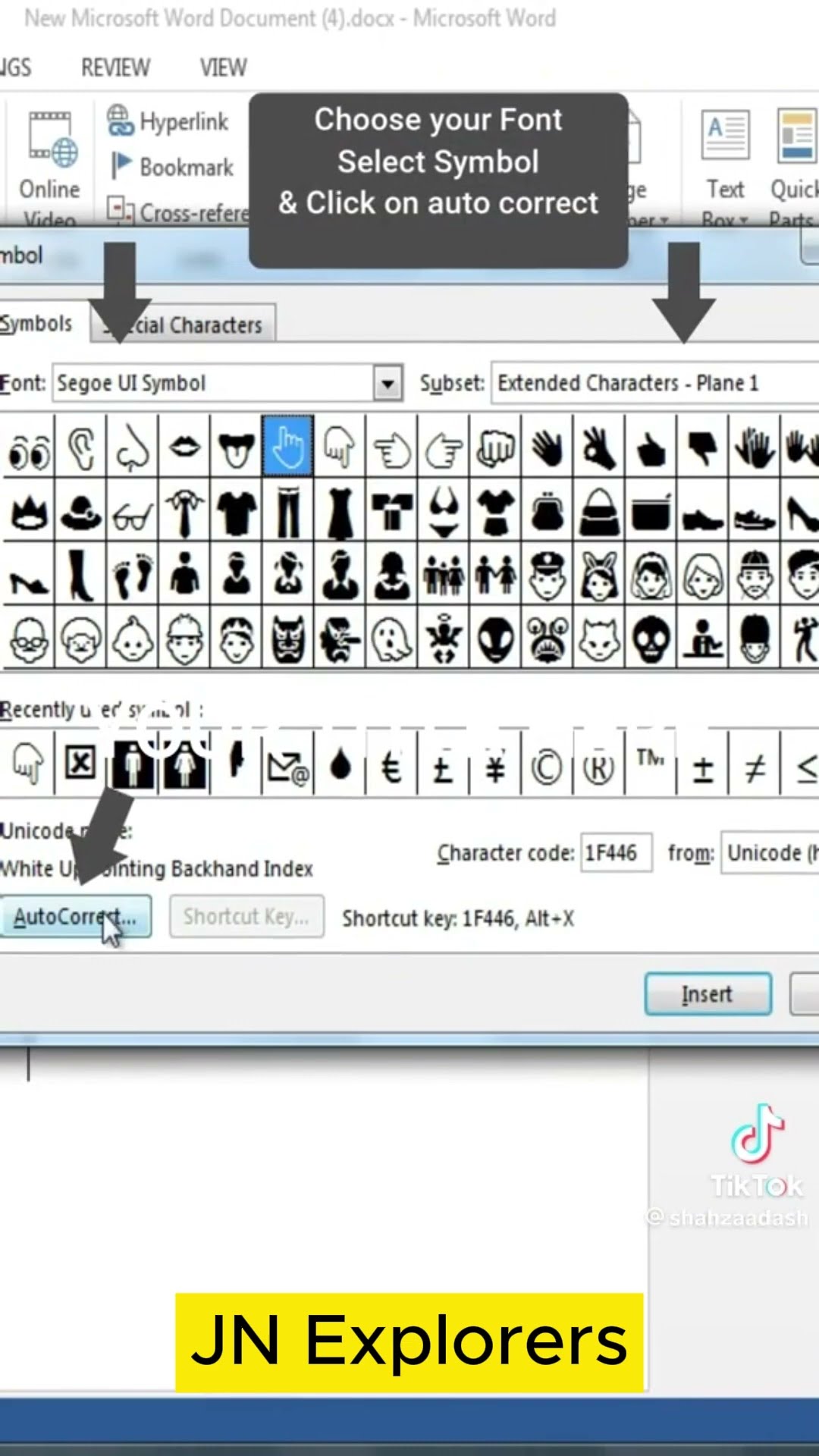Open Quick Parts in the ribbon

point(794,167)
